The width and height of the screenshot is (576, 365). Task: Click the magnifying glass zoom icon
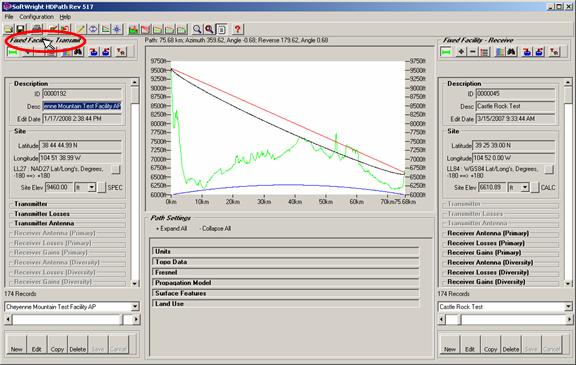(197, 29)
